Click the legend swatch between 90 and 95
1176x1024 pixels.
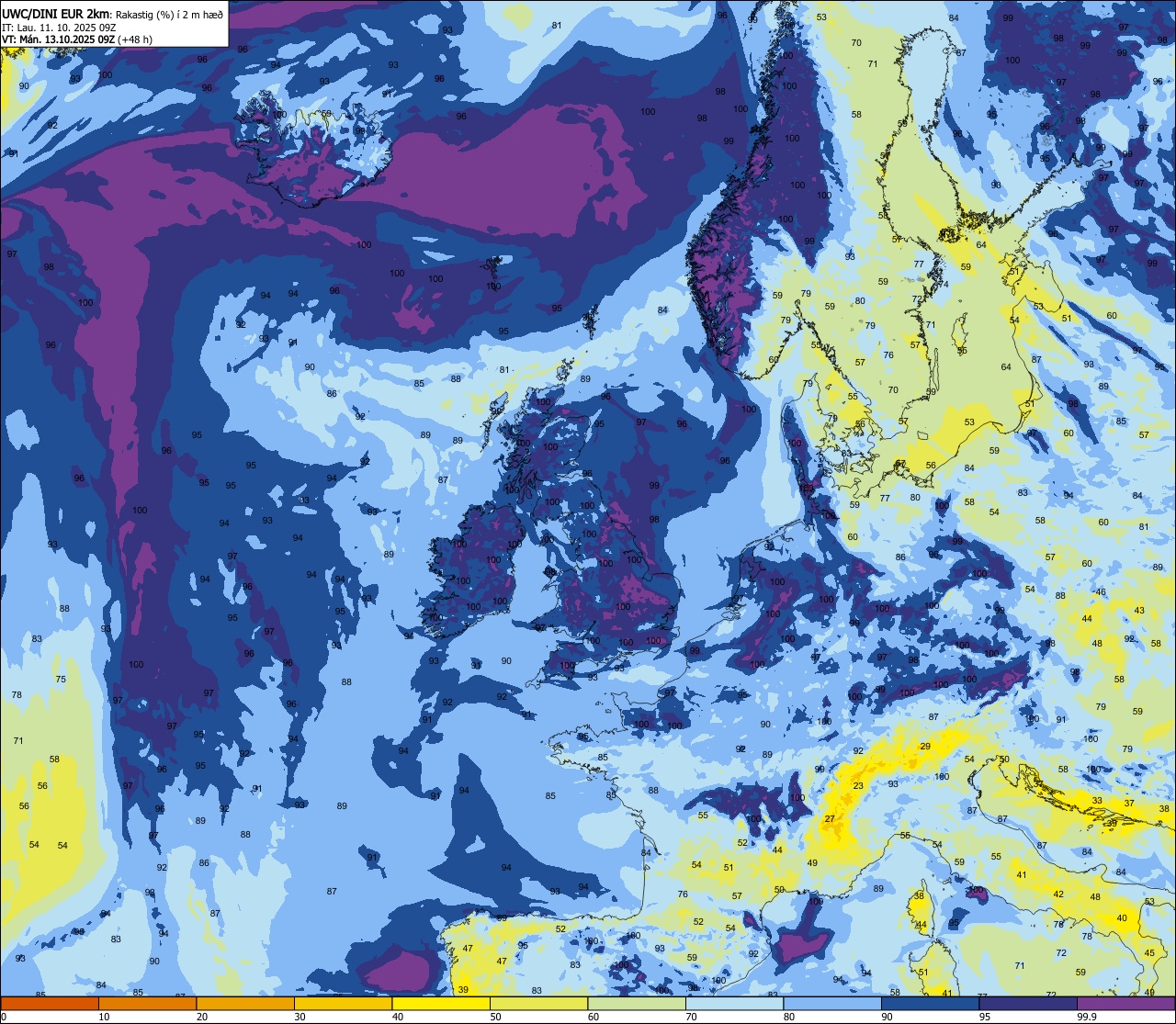(930, 1003)
